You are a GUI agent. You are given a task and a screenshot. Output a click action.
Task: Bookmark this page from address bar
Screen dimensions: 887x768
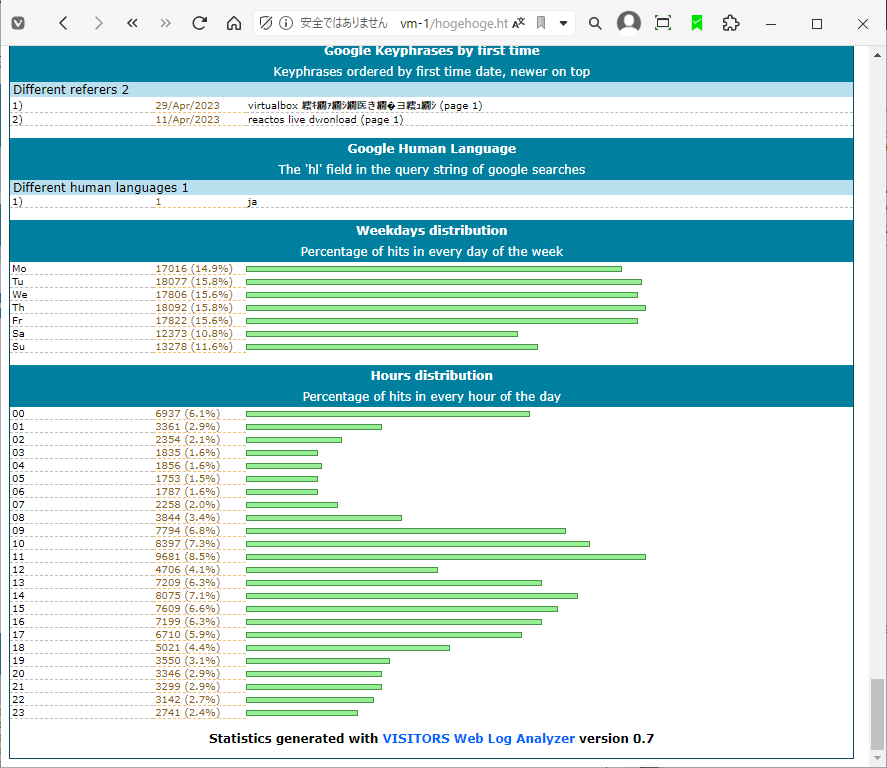tap(541, 23)
